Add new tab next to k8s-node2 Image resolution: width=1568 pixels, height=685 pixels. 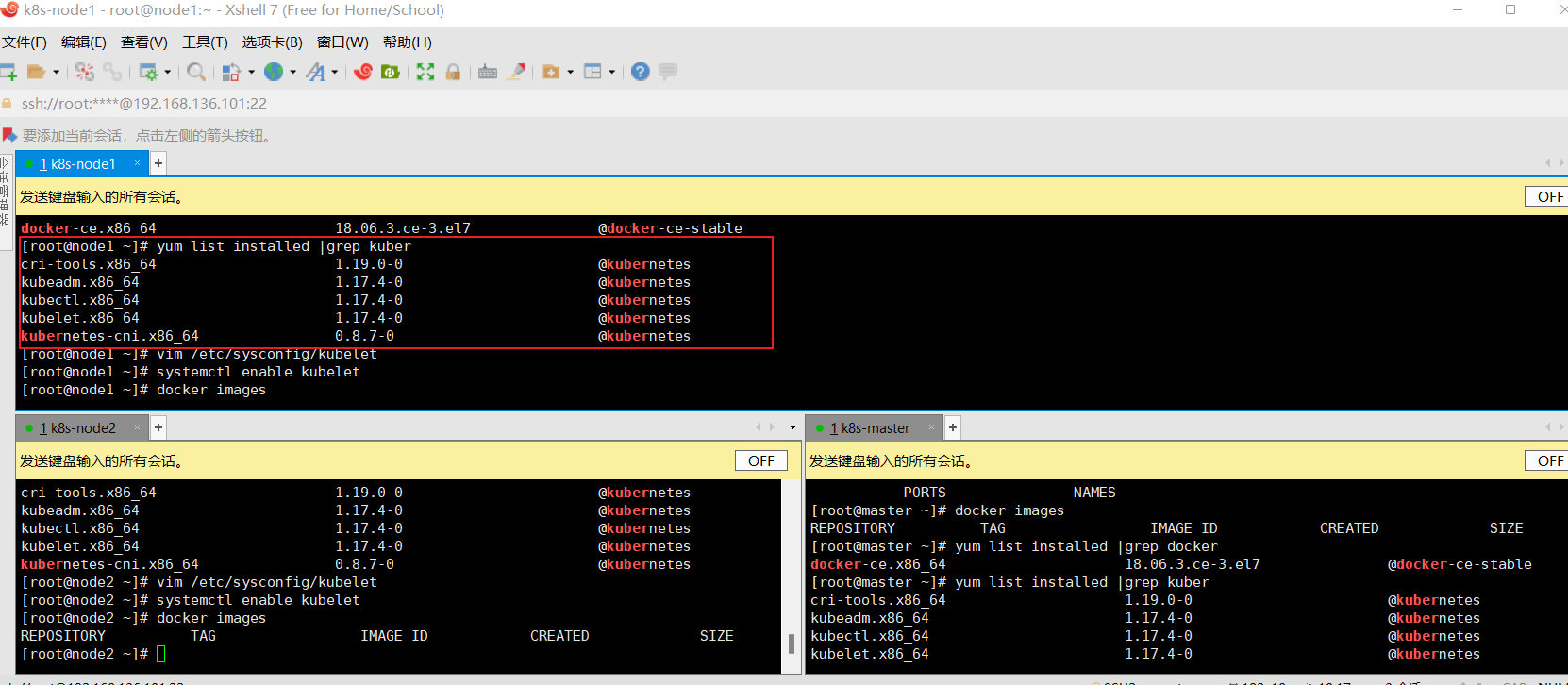(x=158, y=427)
